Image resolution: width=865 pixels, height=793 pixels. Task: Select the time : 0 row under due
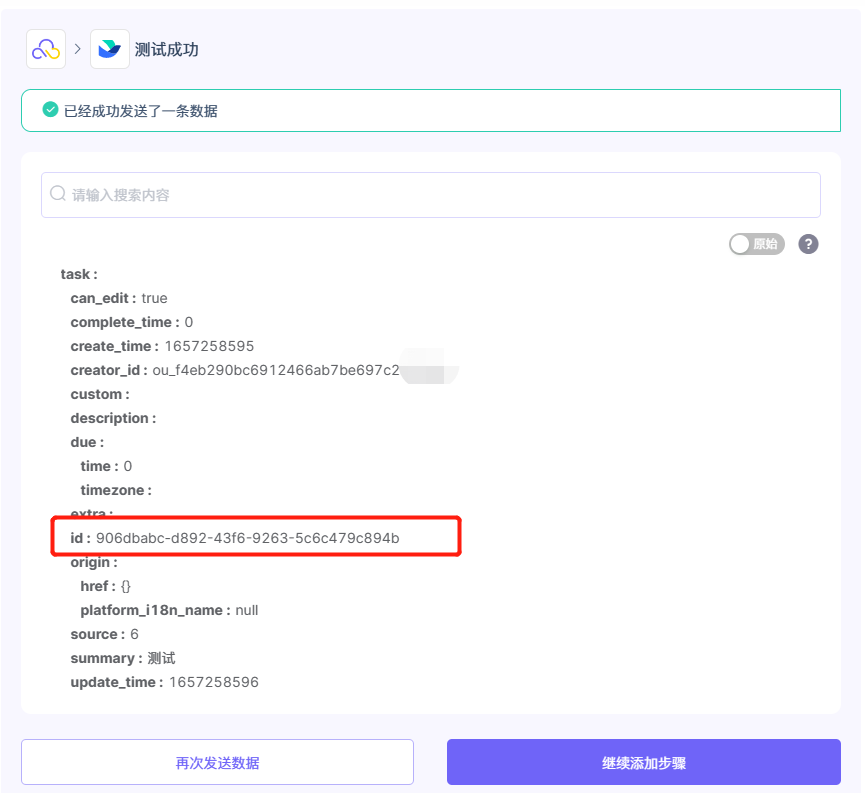(x=106, y=466)
